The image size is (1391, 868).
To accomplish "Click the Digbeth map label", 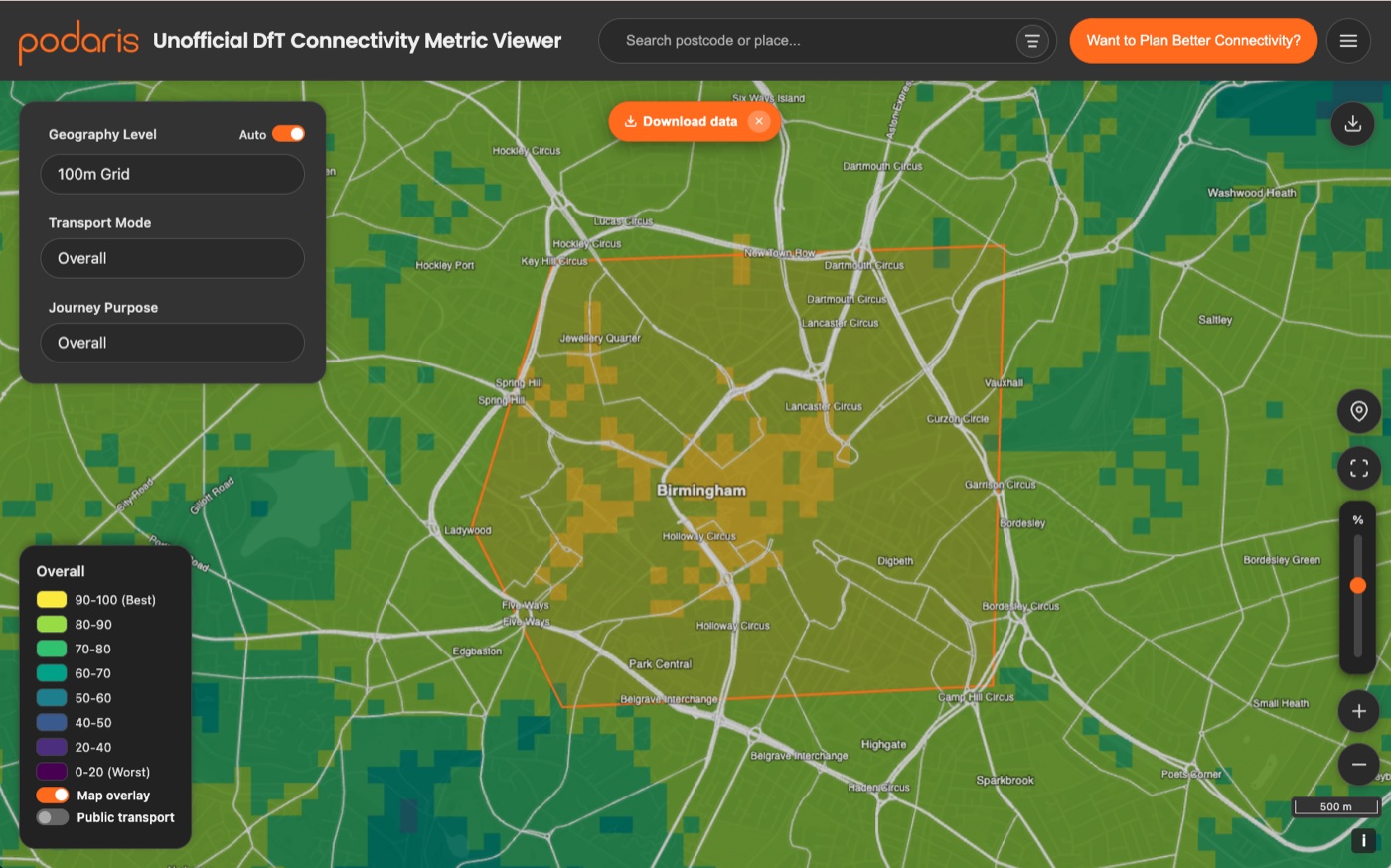I will [895, 561].
